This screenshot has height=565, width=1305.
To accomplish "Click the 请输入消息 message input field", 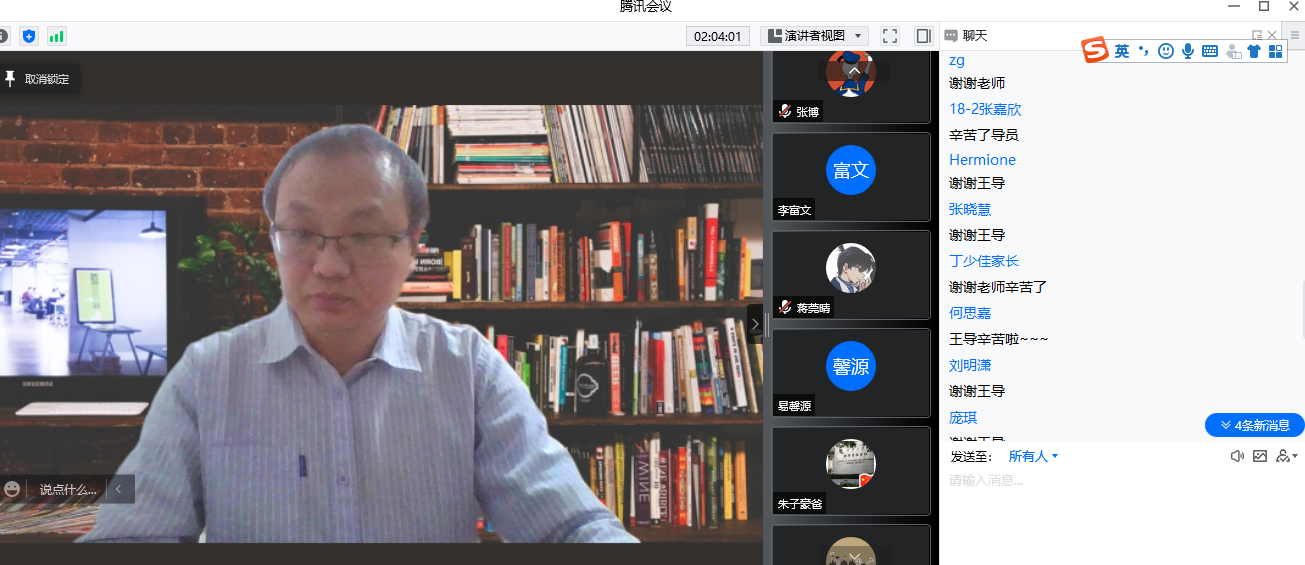I will pos(1100,481).
